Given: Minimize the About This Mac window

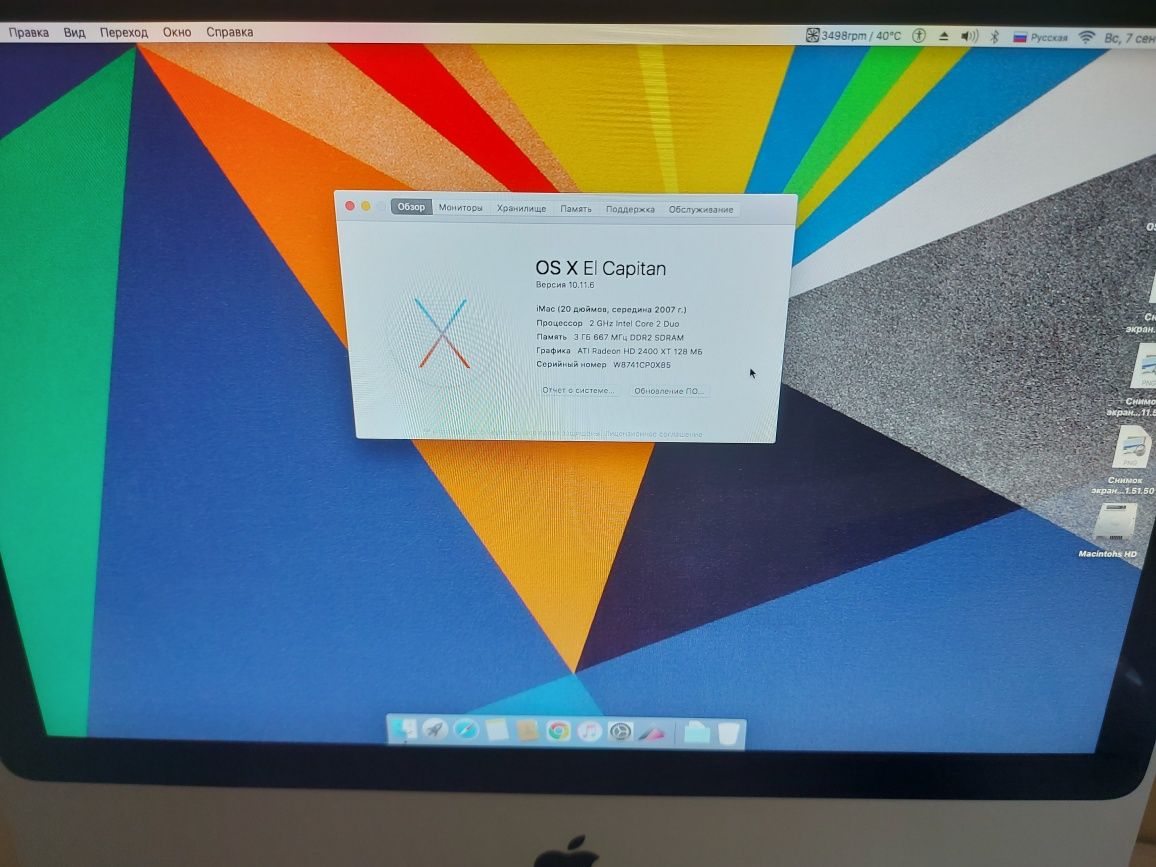Looking at the screenshot, I should 366,206.
